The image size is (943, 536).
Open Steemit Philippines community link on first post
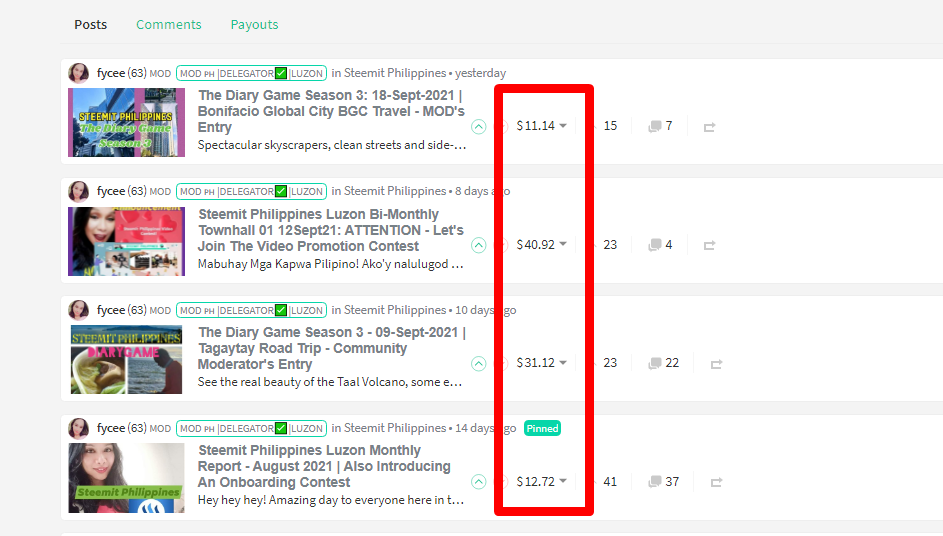395,73
